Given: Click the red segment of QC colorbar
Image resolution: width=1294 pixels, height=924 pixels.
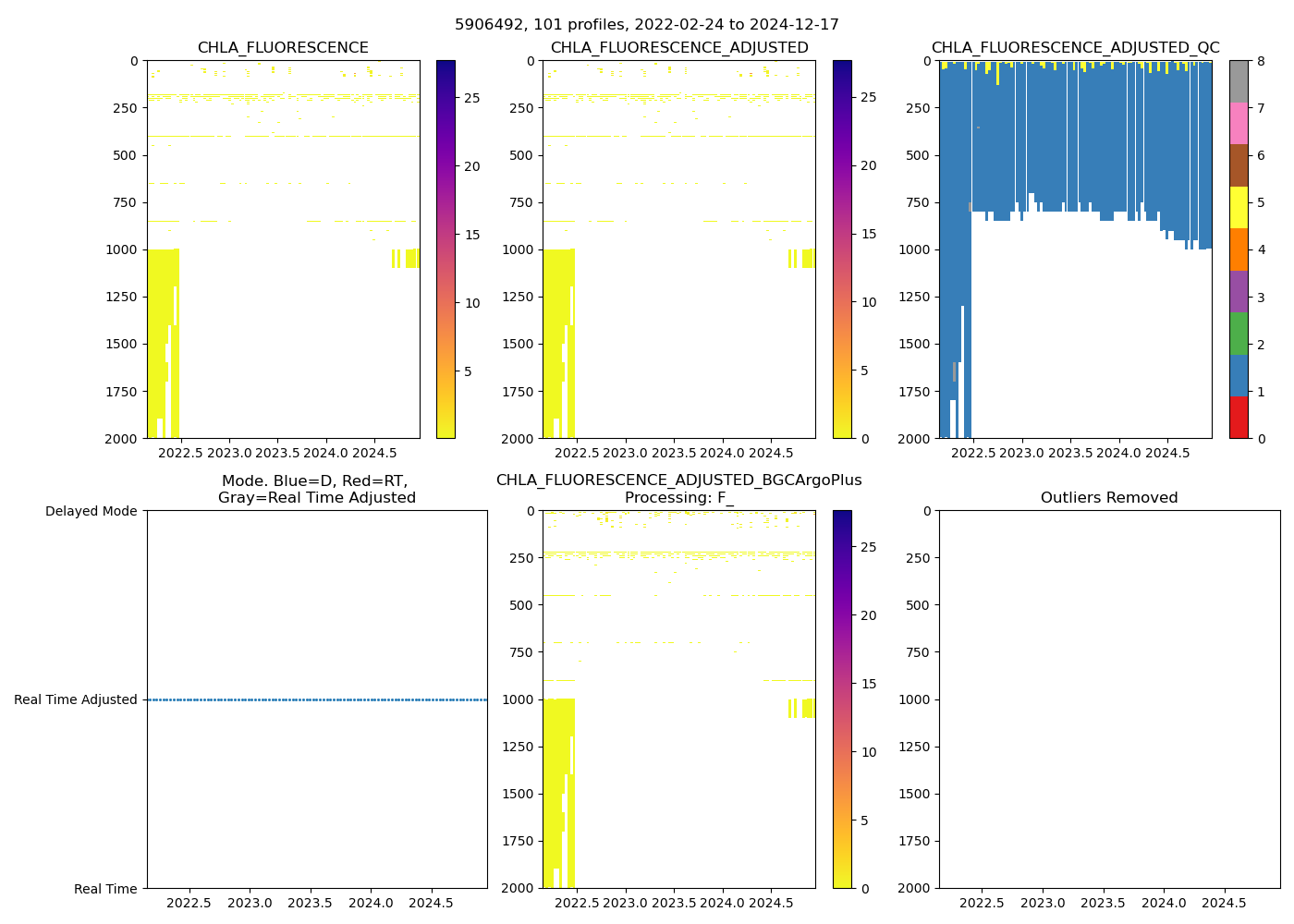Looking at the screenshot, I should 1239,418.
